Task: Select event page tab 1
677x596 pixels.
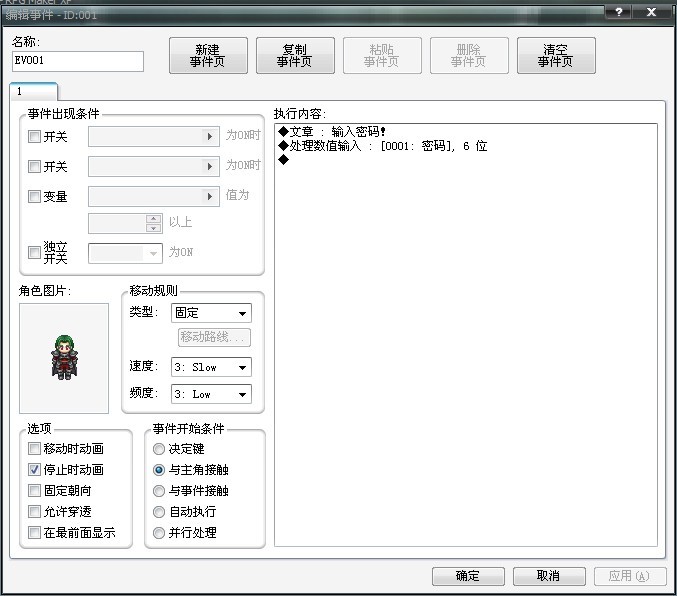Action: click(33, 92)
